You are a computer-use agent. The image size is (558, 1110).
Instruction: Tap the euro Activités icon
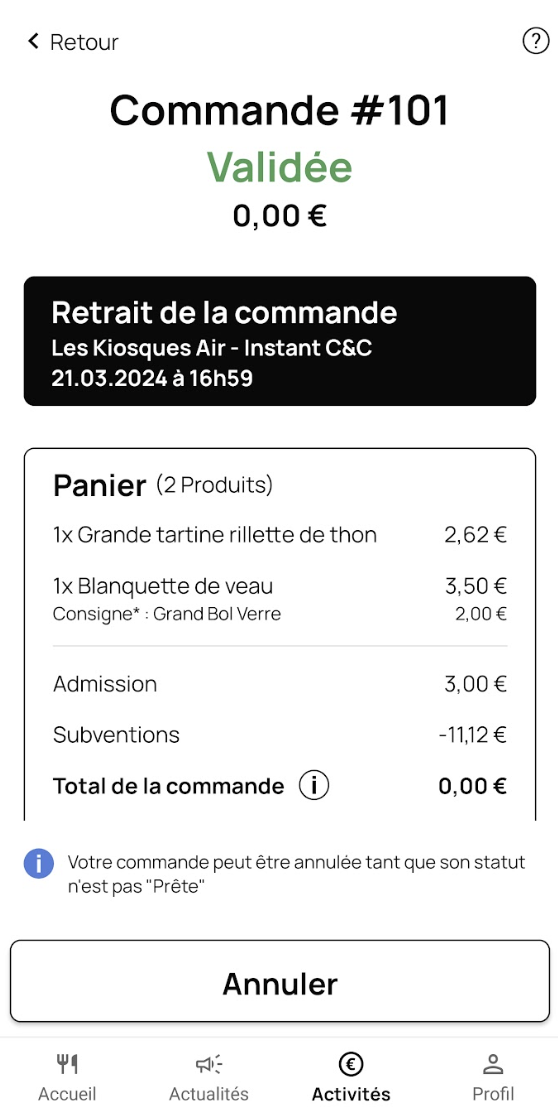(351, 1063)
